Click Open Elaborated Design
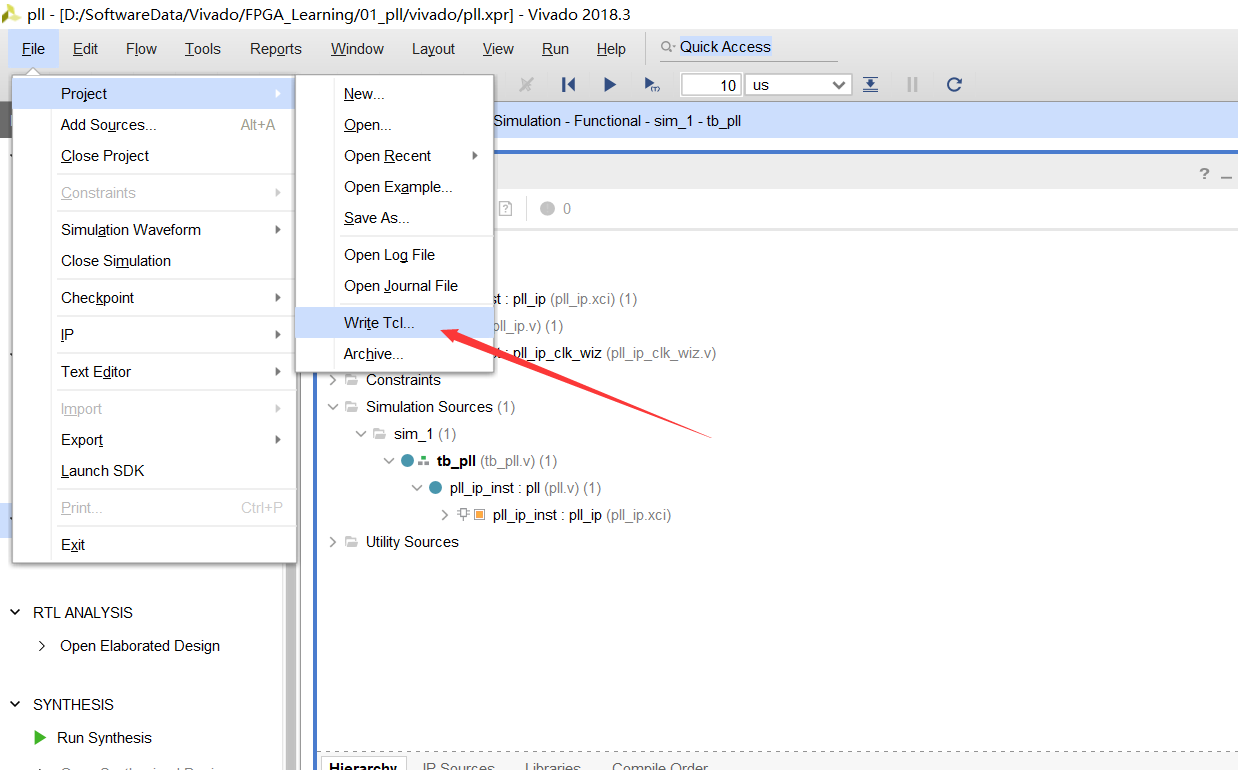Viewport: 1238px width, 770px height. pyautogui.click(x=140, y=646)
